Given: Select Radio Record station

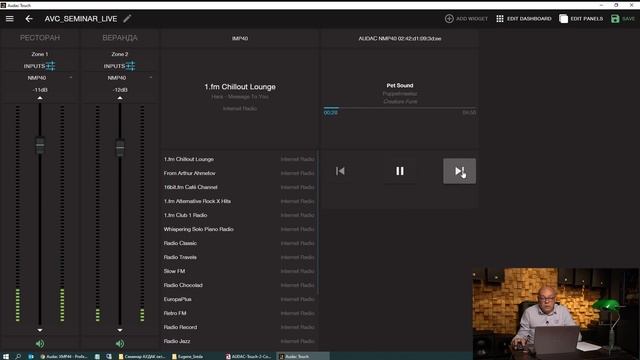Looking at the screenshot, I should 239,327.
